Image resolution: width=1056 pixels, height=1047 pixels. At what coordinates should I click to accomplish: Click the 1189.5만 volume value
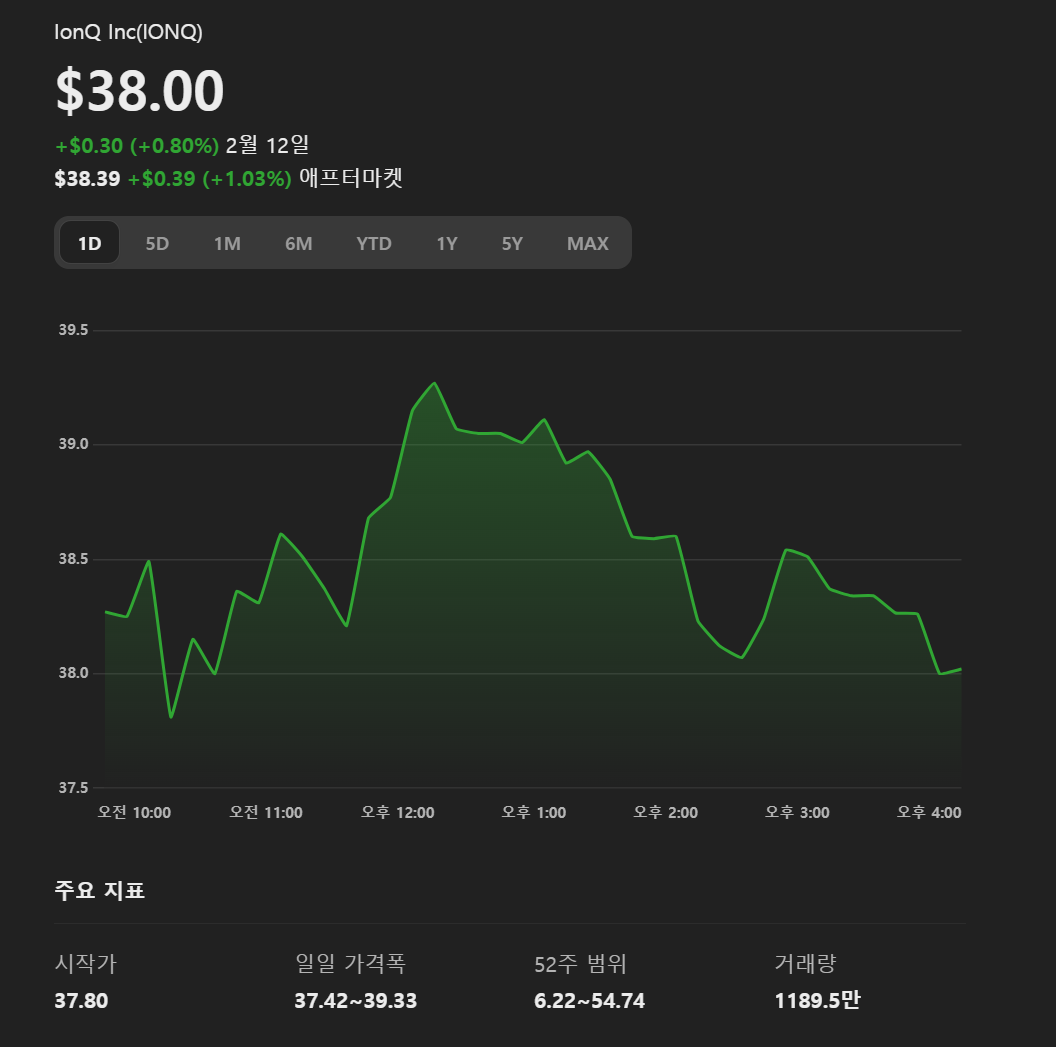(x=818, y=1001)
